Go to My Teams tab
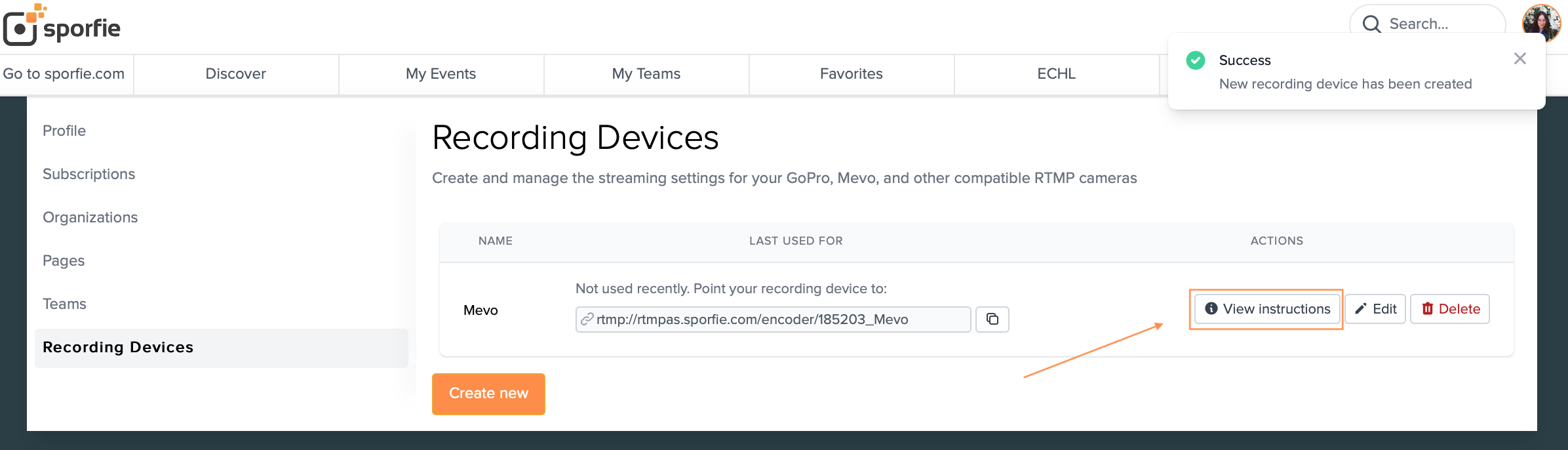 pos(646,74)
